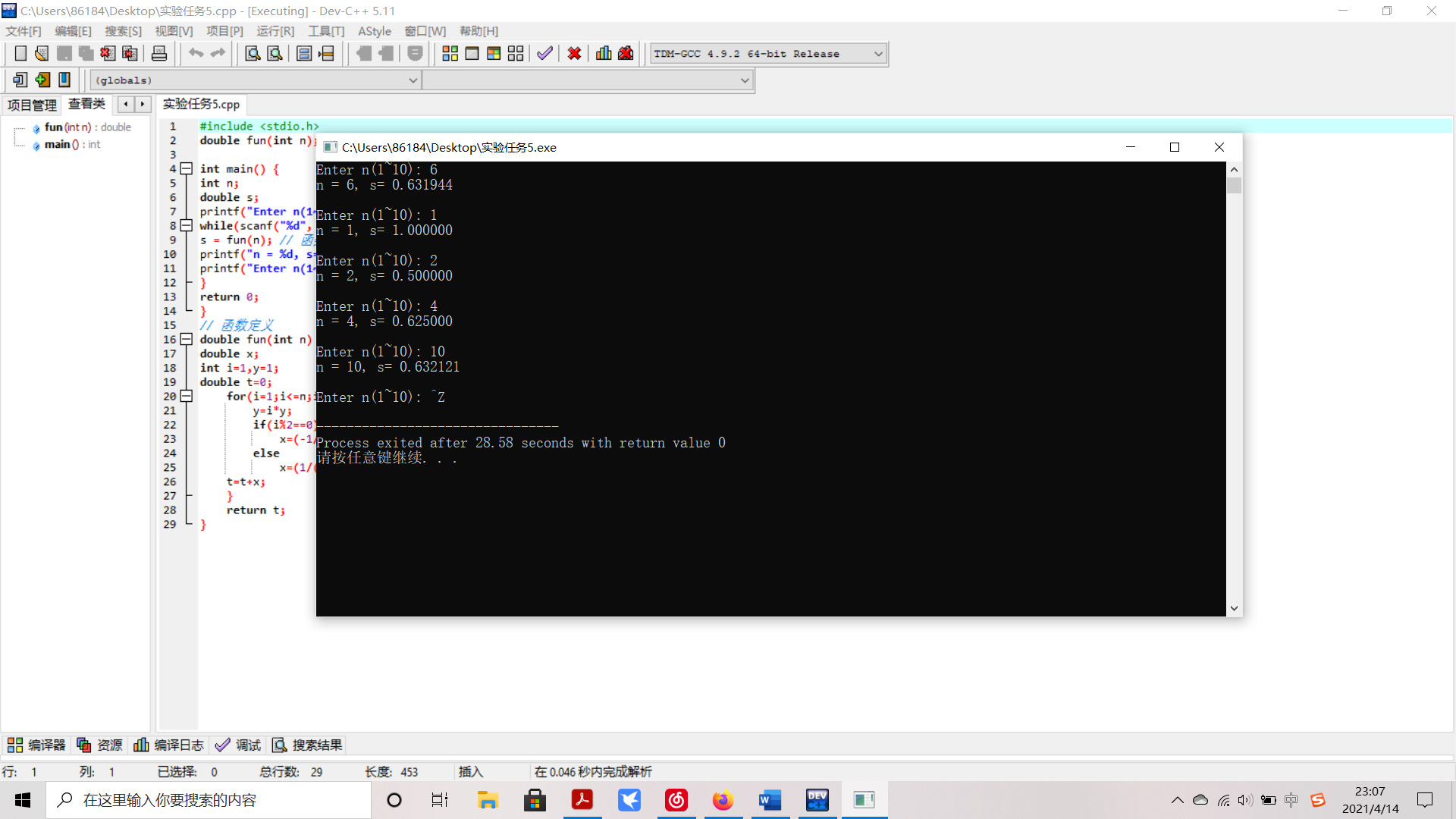The width and height of the screenshot is (1456, 819).
Task: Click the purple checkmark Syntax Check icon
Action: (x=544, y=54)
